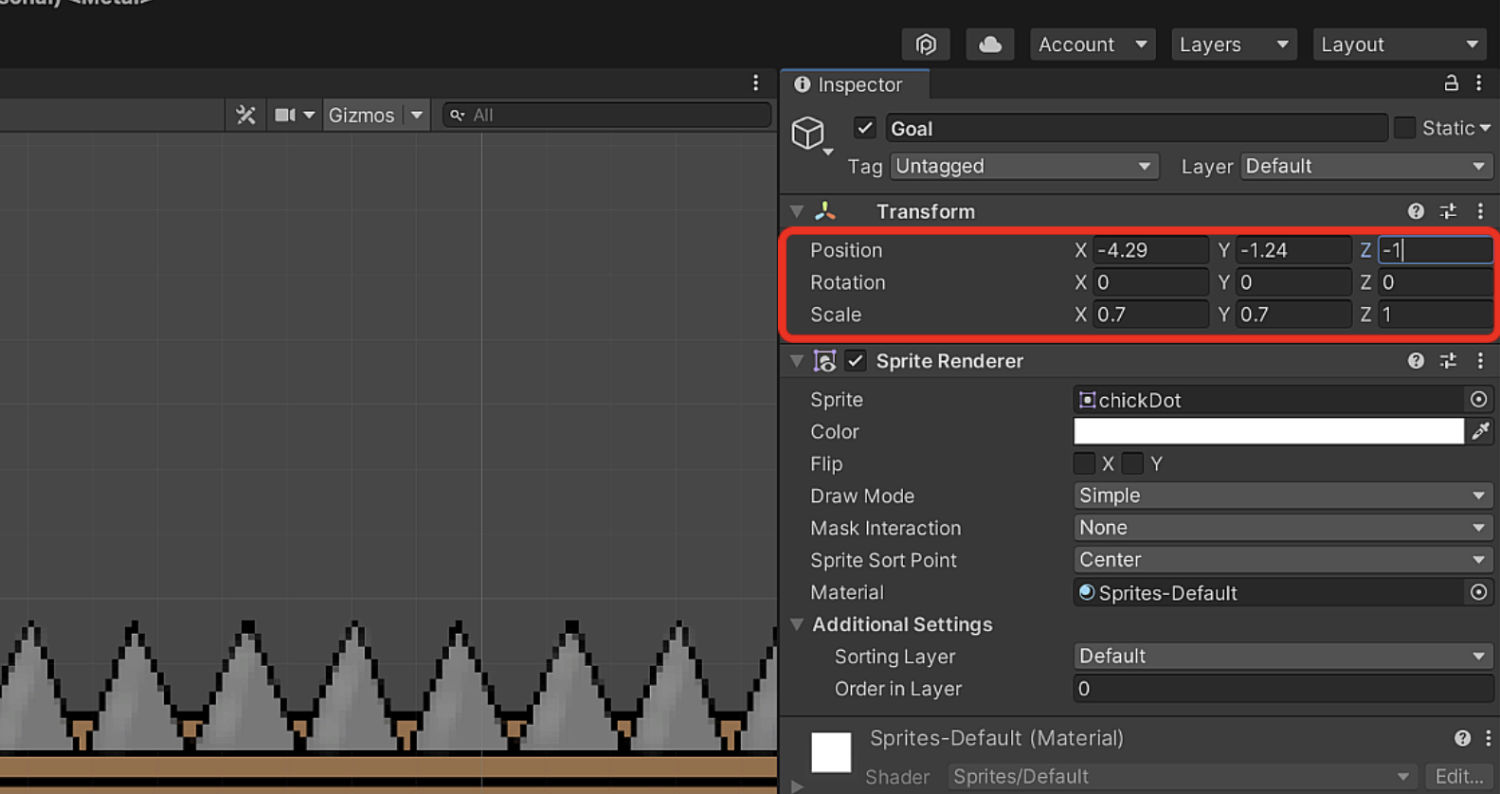1500x794 pixels.
Task: Enable Flip Y checkbox
Action: click(1132, 464)
